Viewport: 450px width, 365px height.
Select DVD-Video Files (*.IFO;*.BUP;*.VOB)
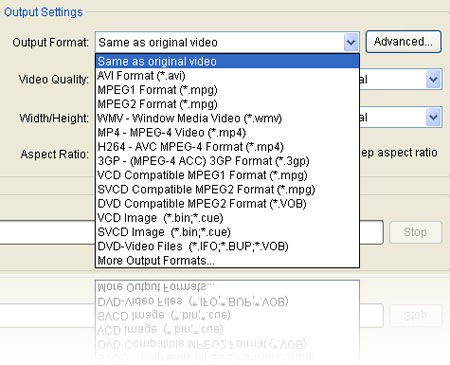[227, 246]
